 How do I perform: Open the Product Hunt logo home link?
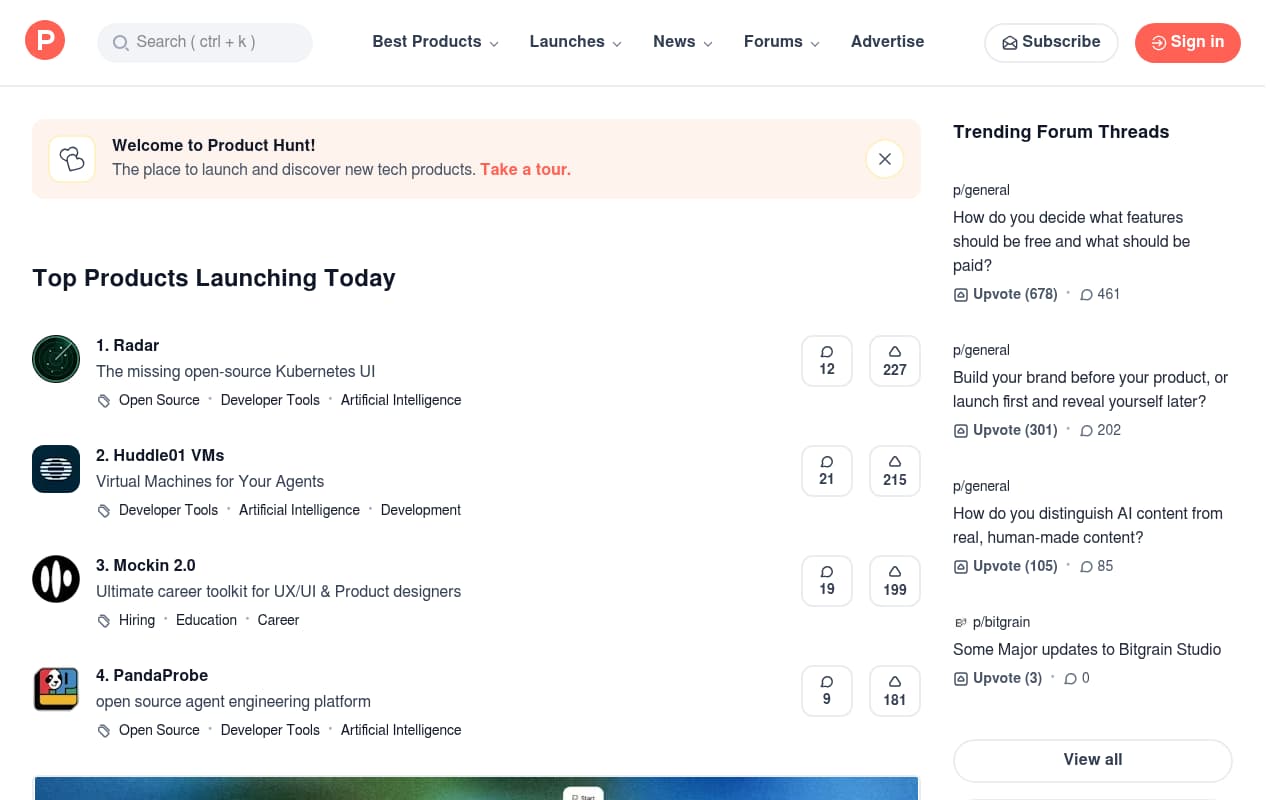(45, 41)
